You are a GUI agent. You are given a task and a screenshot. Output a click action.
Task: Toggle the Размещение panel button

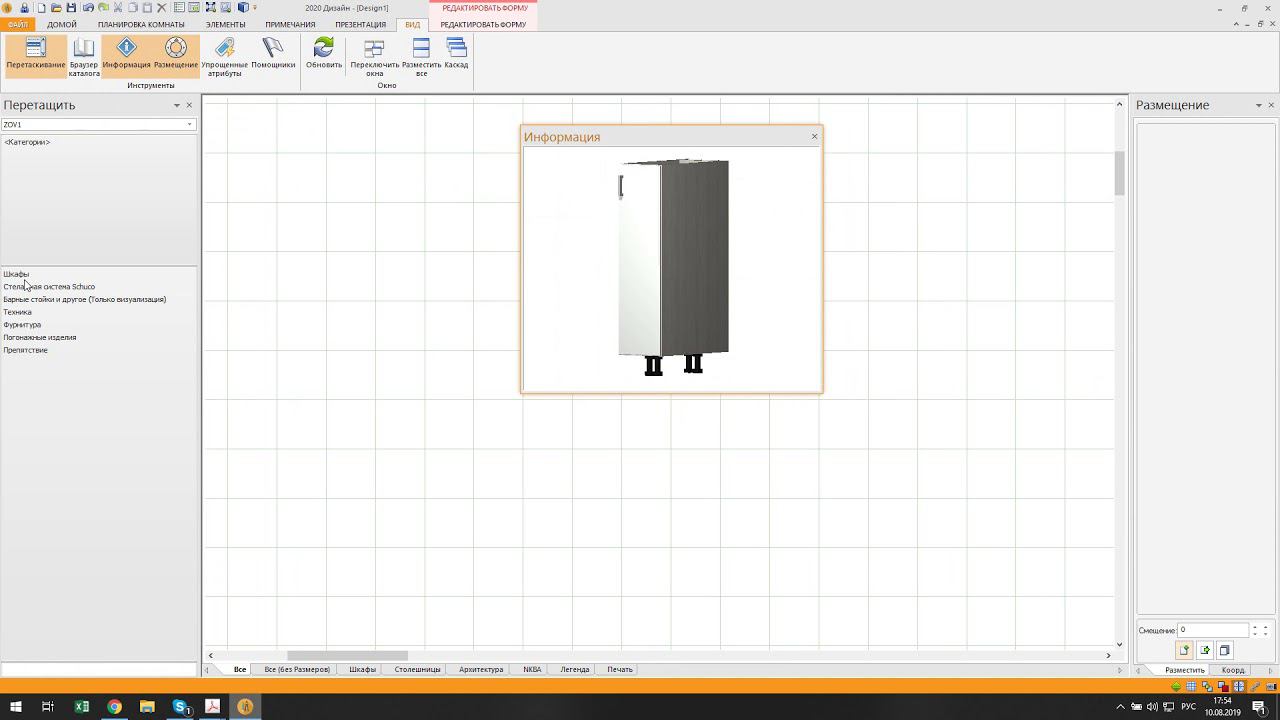point(176,54)
